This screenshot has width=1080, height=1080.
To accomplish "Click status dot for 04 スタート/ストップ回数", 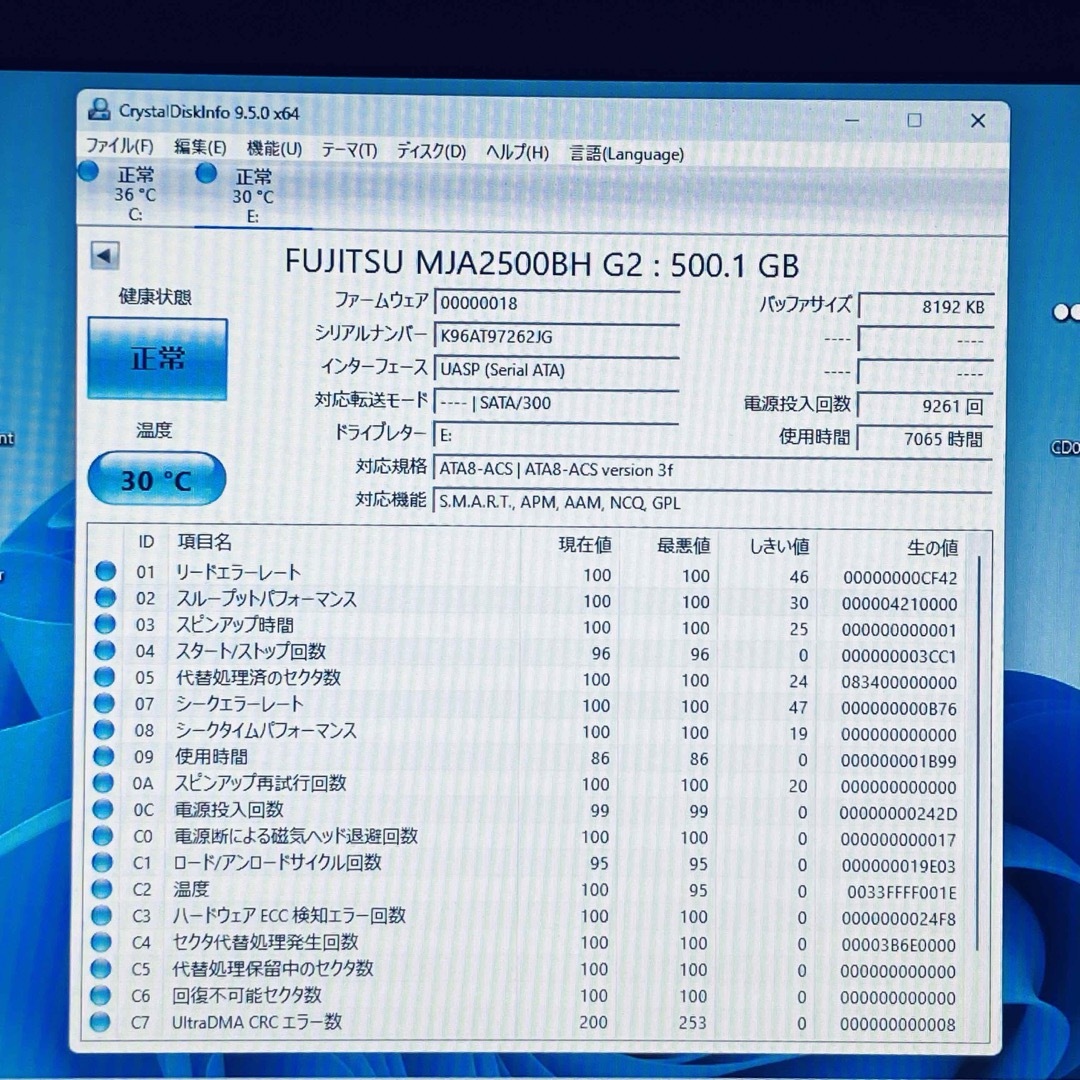I will point(105,650).
